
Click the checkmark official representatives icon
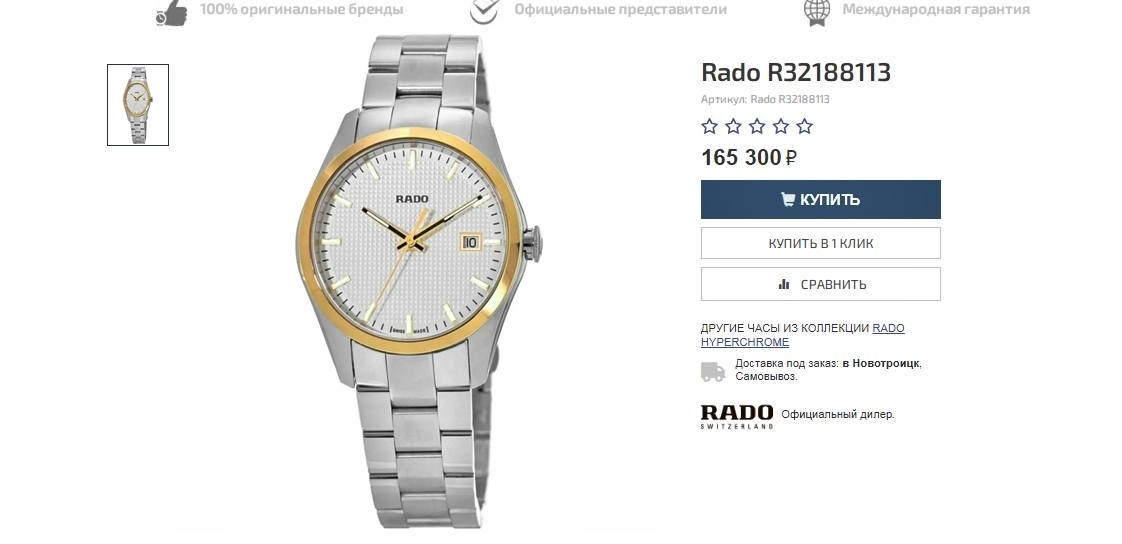point(484,11)
